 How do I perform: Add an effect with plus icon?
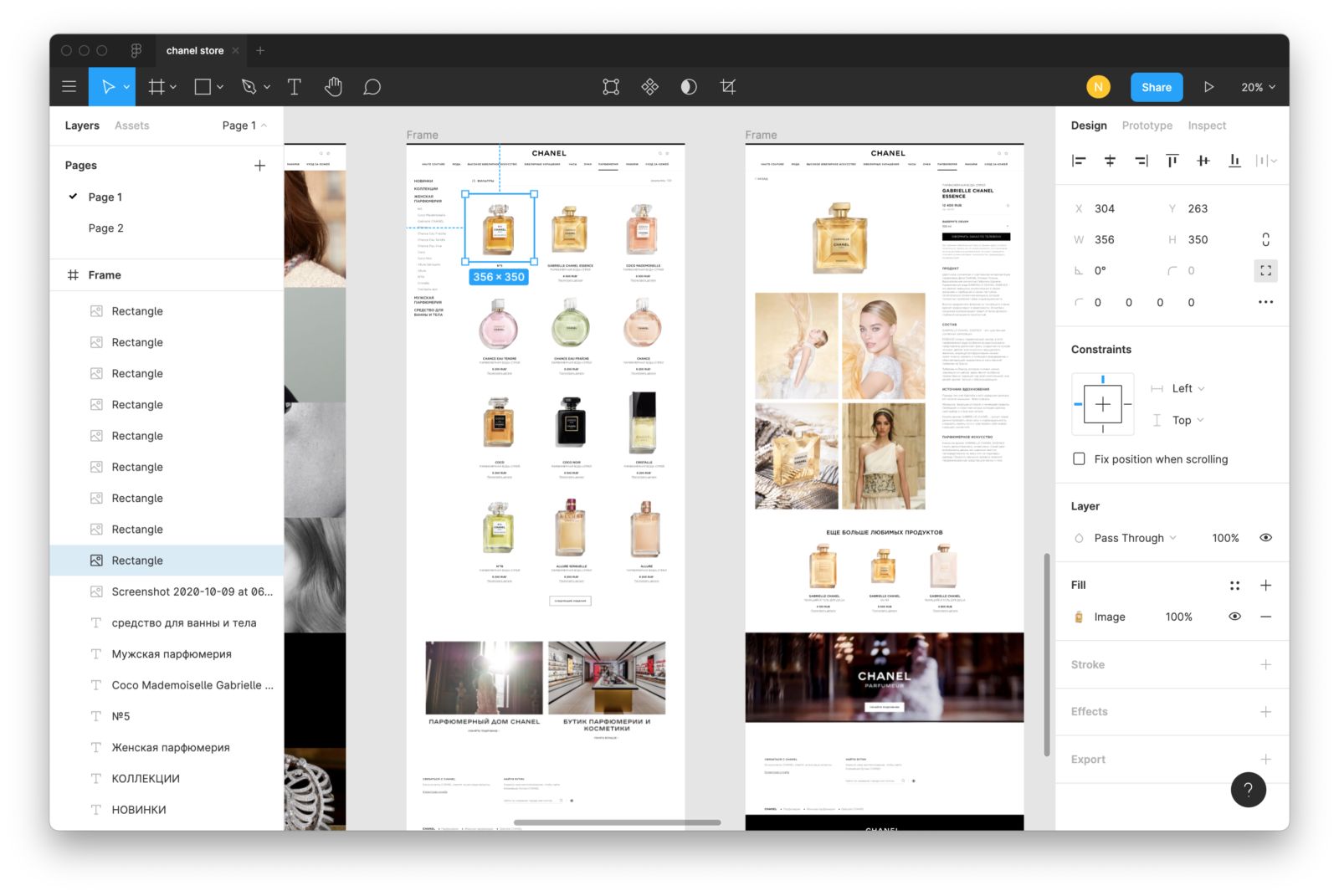(x=1265, y=712)
